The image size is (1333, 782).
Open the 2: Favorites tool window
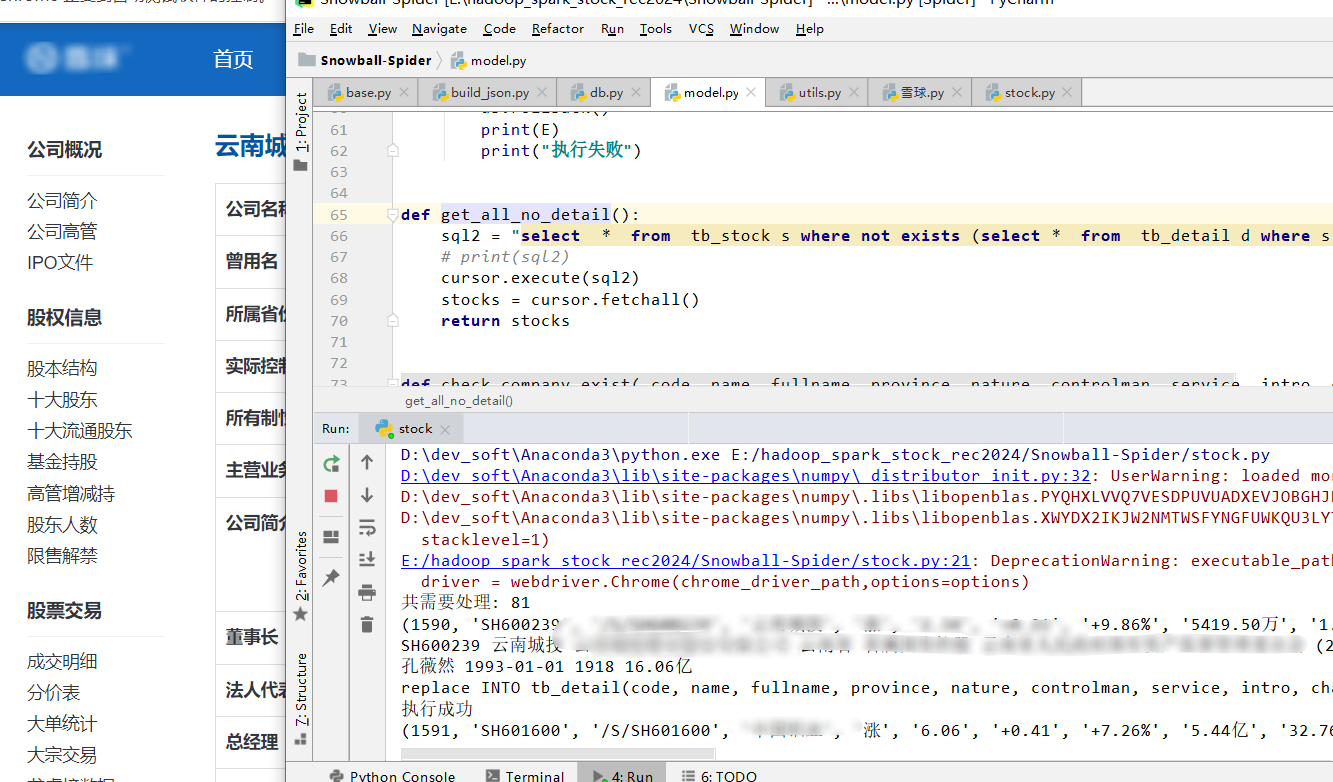300,575
